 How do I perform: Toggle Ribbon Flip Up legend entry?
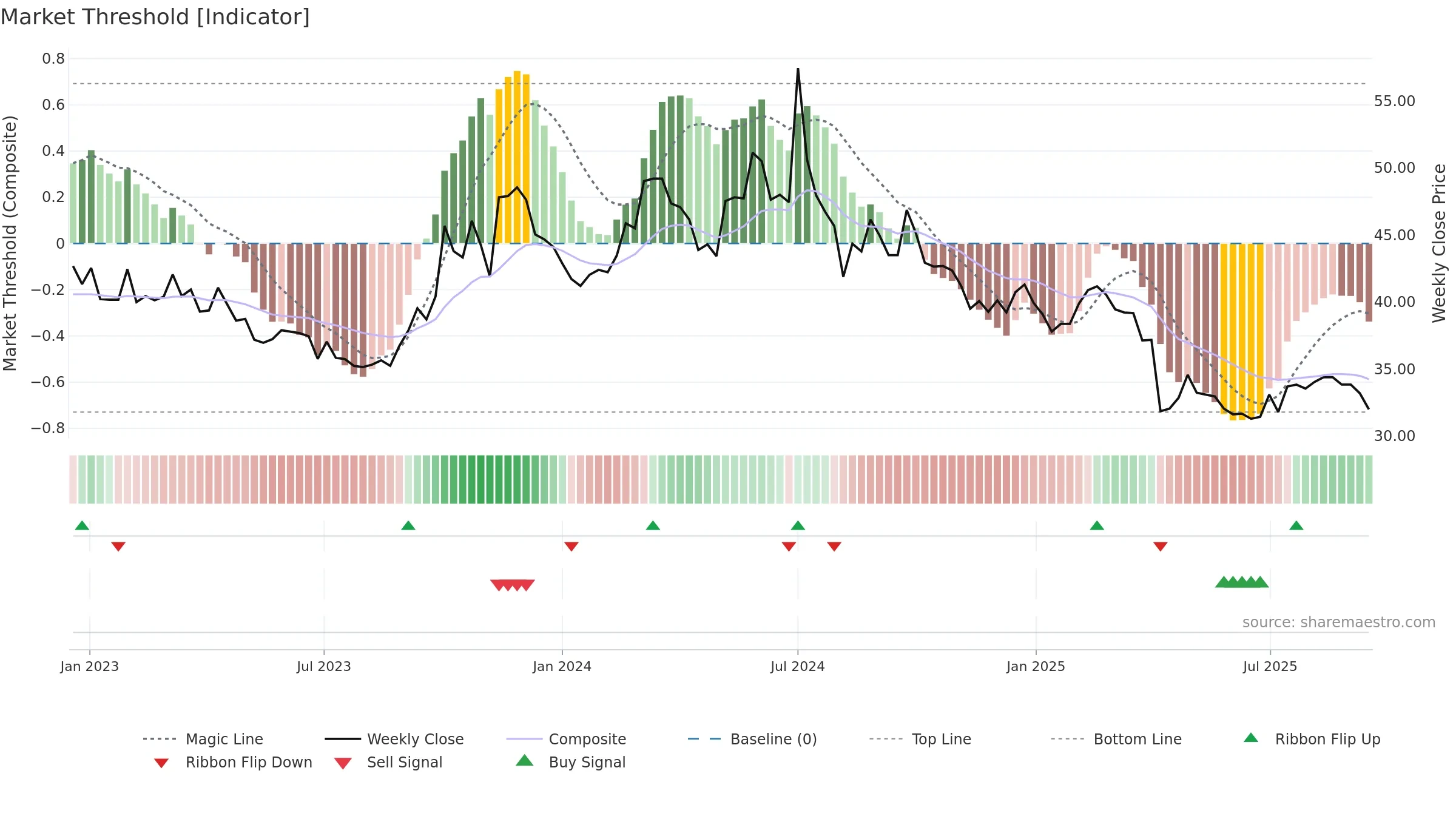point(1312,739)
